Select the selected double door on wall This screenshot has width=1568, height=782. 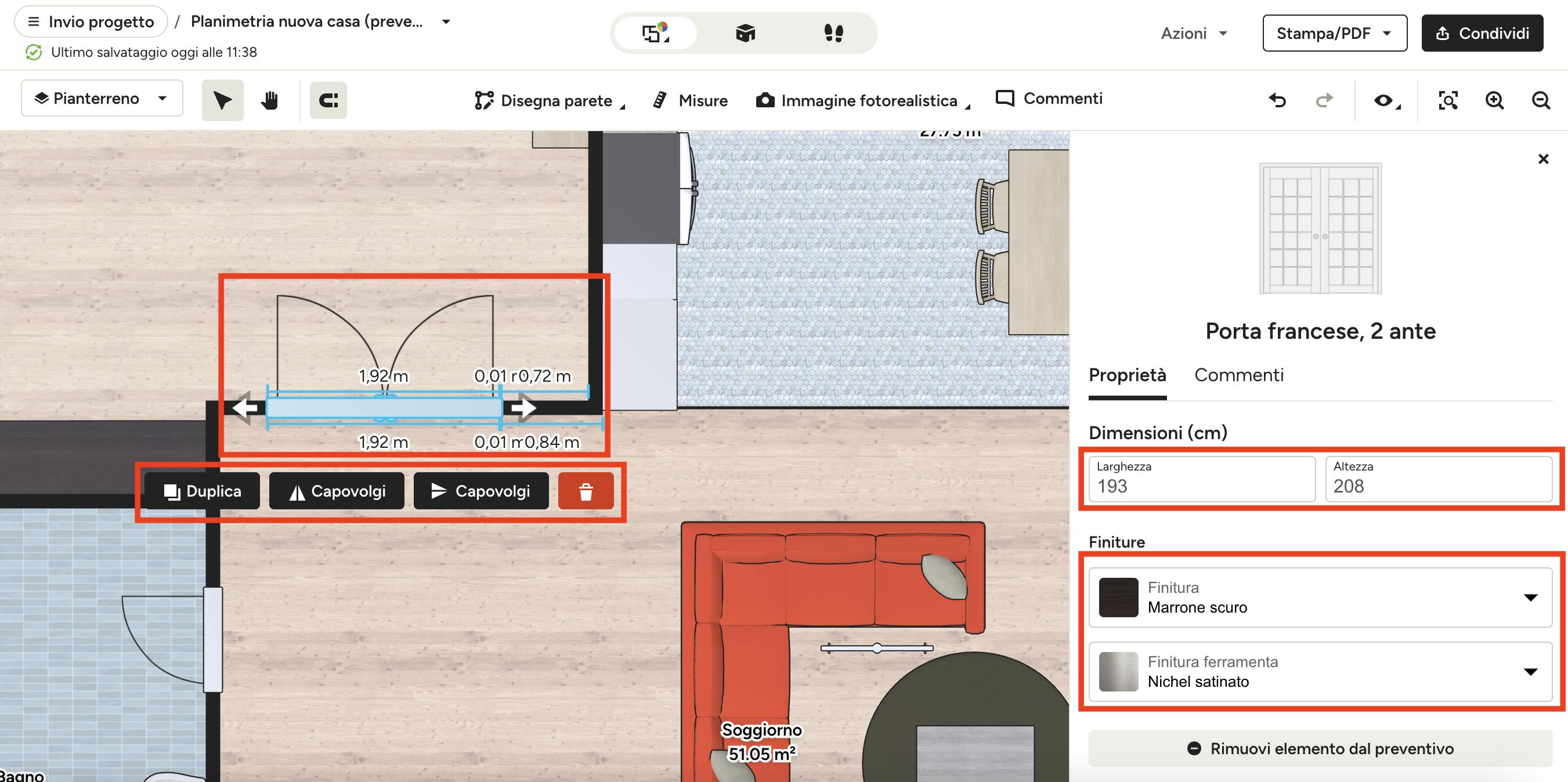point(384,408)
